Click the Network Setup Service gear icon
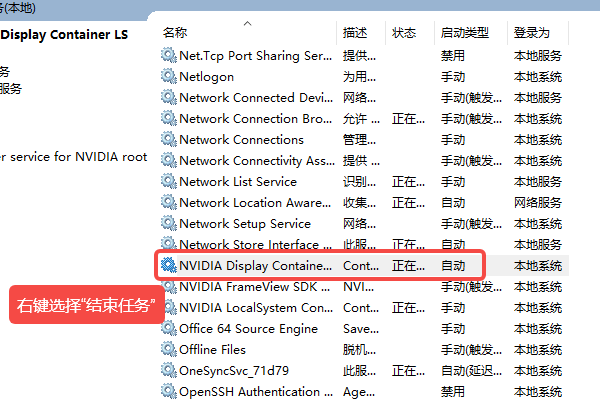This screenshot has height=400, width=600. pyautogui.click(x=168, y=223)
